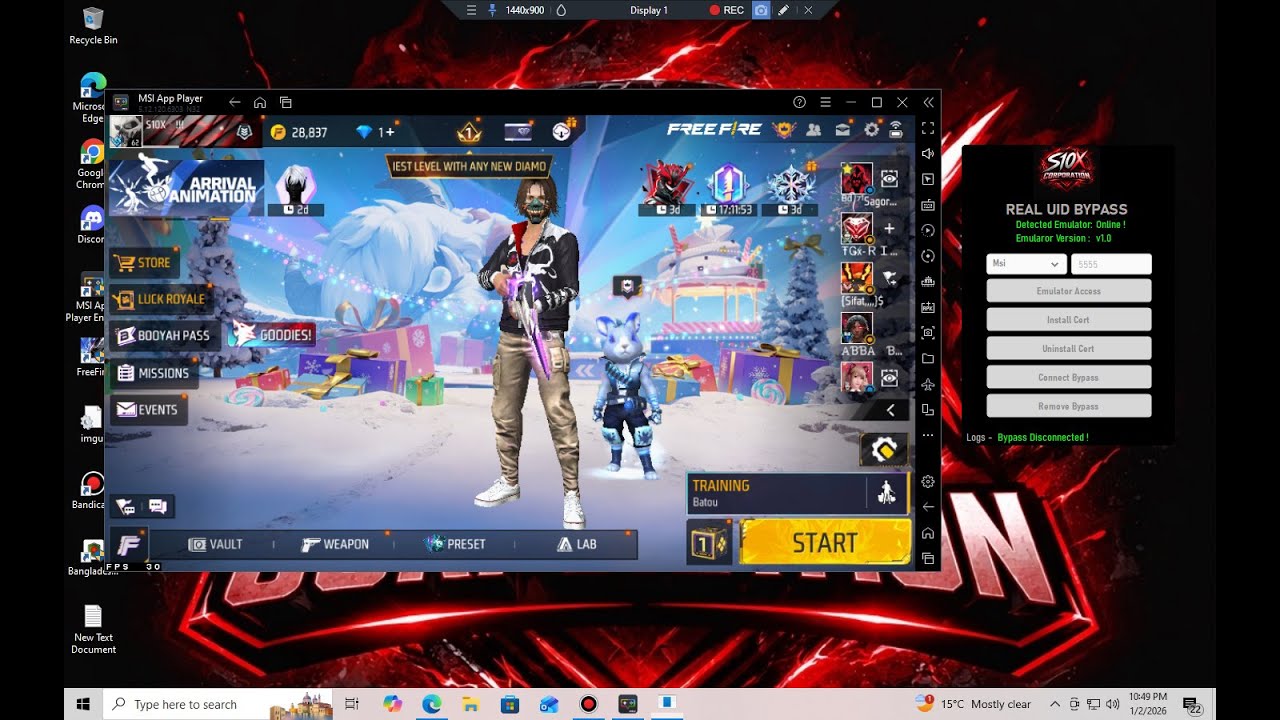Switch to the Weapon tab

tap(335, 544)
